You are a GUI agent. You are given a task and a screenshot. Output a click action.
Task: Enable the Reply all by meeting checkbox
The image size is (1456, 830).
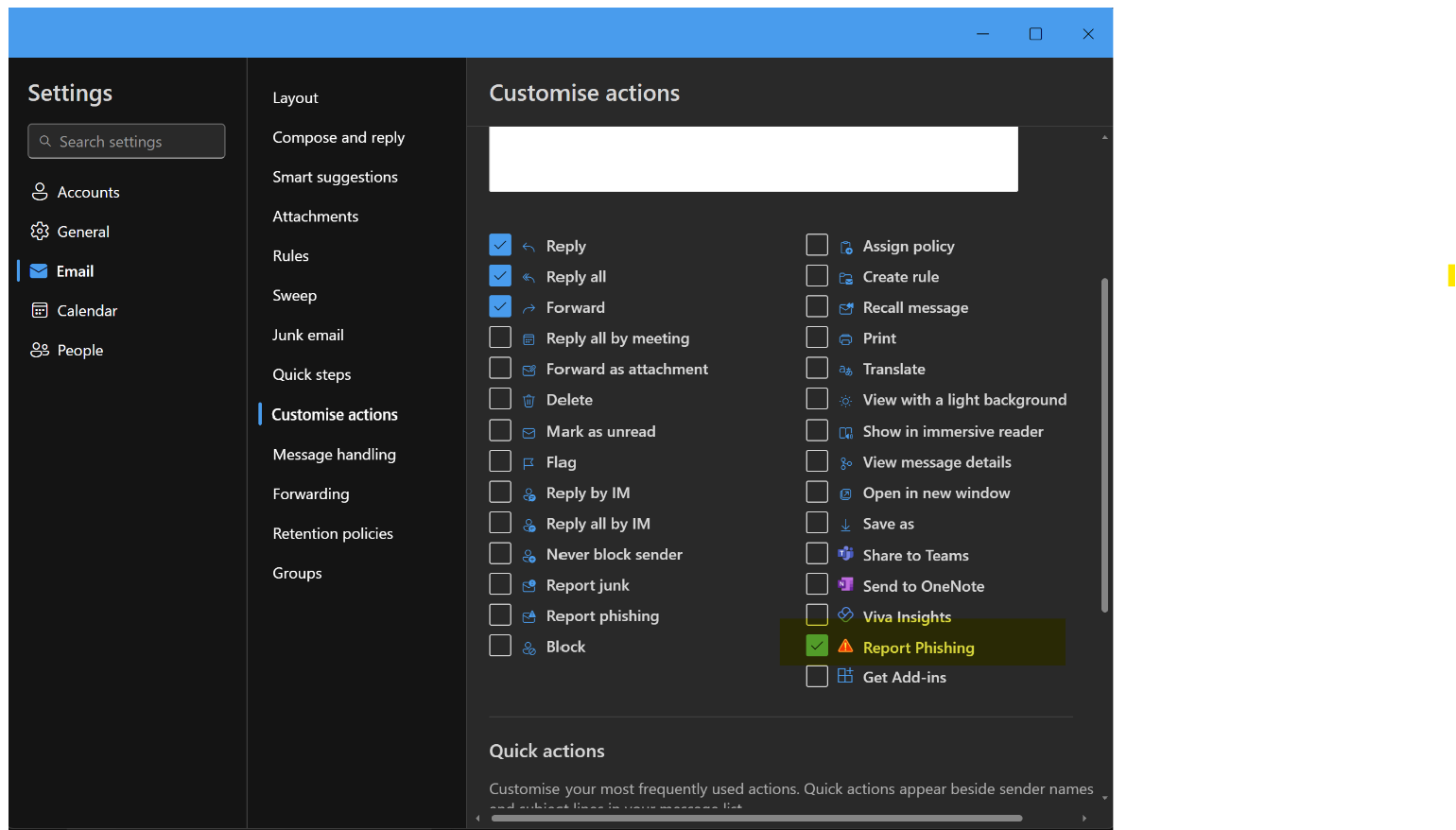tap(500, 337)
